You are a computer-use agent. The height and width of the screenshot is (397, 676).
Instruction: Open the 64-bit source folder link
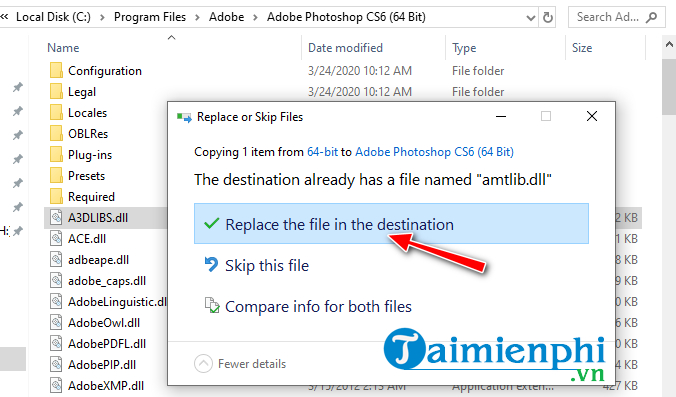[322, 152]
